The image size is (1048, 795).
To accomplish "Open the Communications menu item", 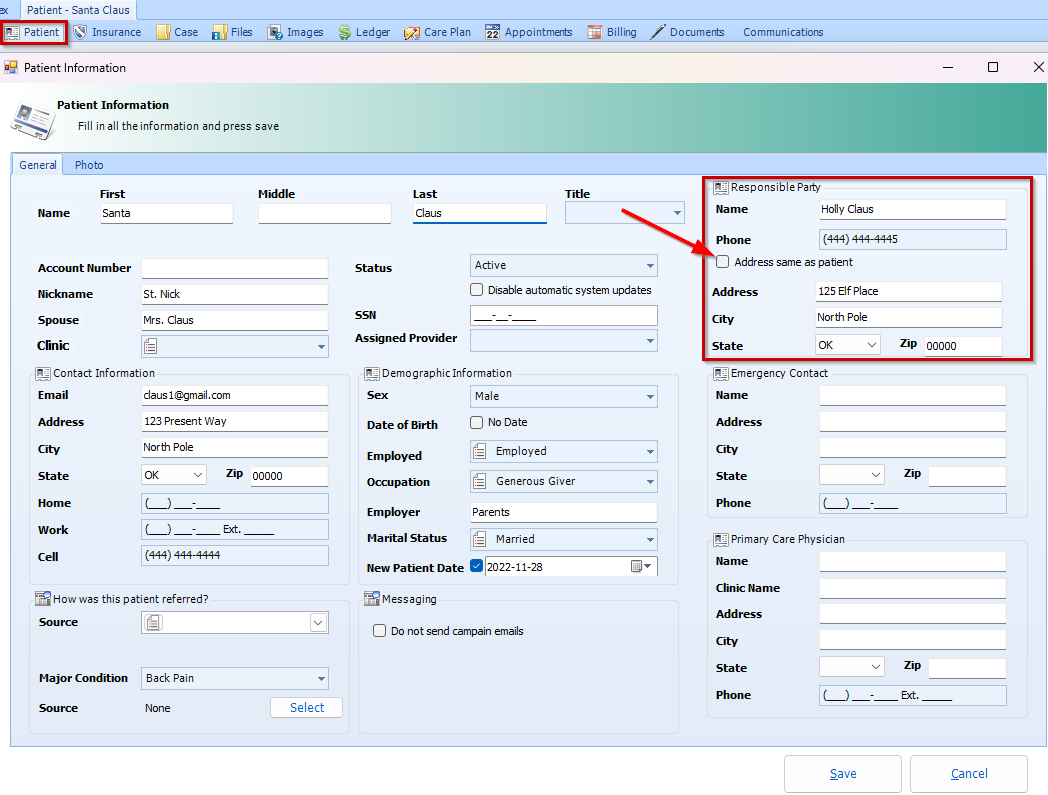I will (x=783, y=31).
